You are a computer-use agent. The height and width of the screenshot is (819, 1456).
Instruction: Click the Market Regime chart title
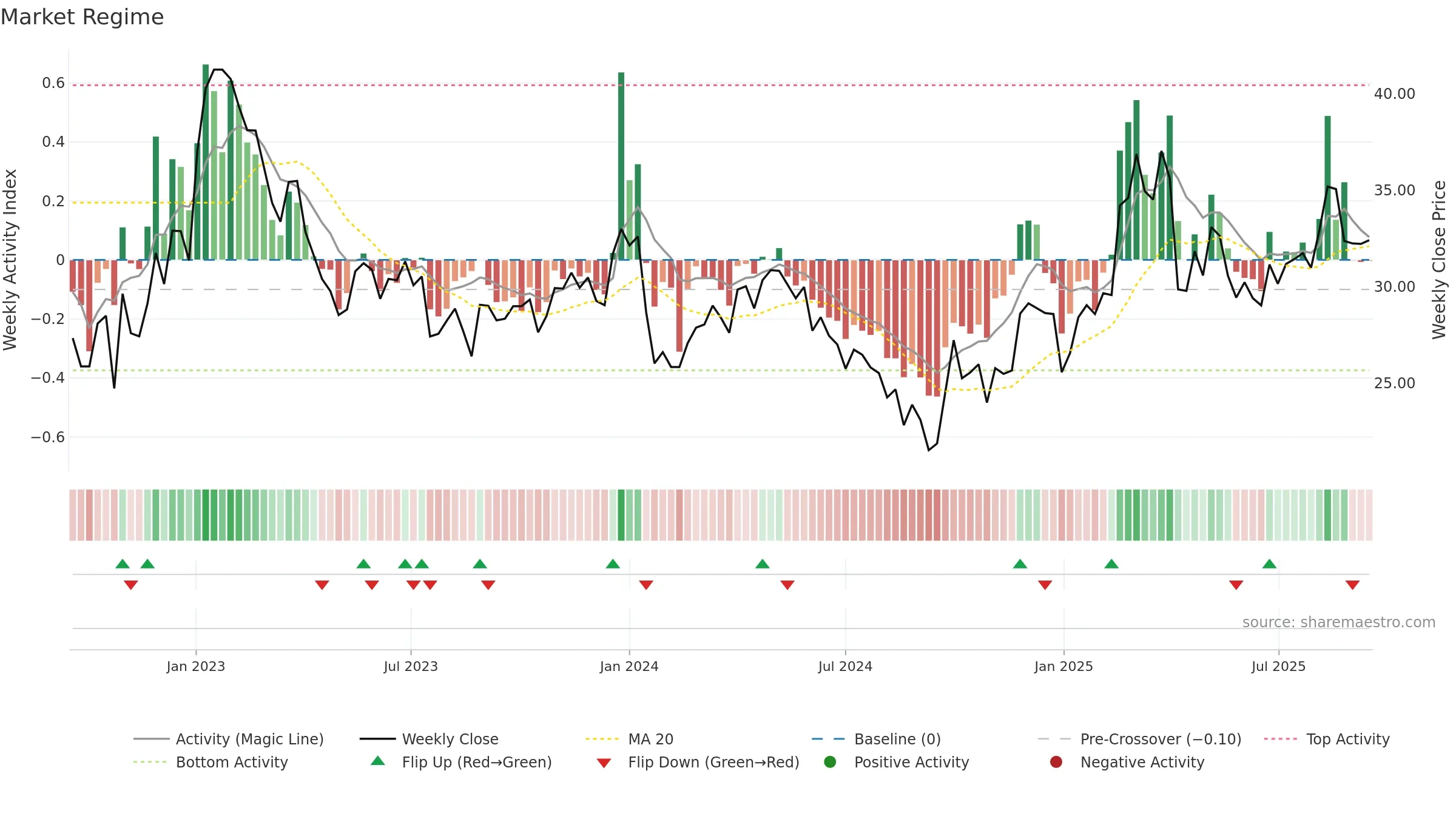(x=83, y=17)
